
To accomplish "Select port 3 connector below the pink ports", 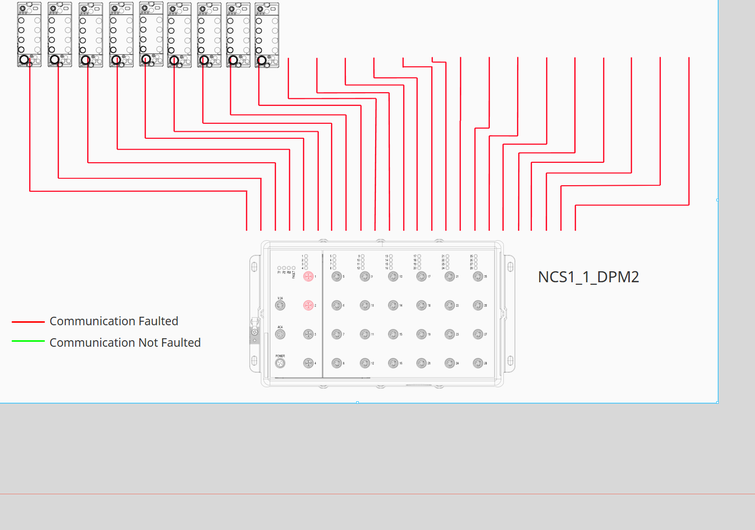I will pos(309,334).
